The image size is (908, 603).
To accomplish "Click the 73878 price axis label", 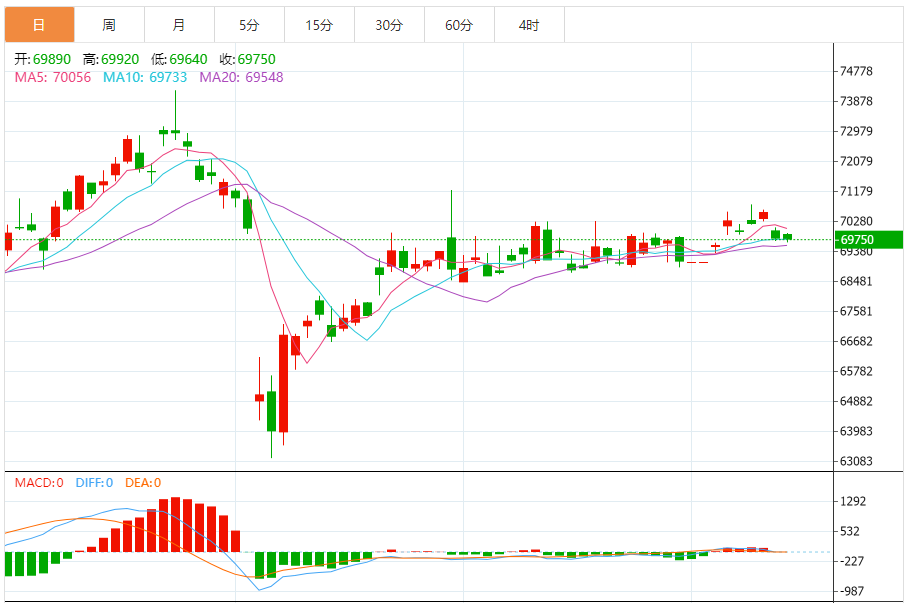I will pyautogui.click(x=856, y=101).
